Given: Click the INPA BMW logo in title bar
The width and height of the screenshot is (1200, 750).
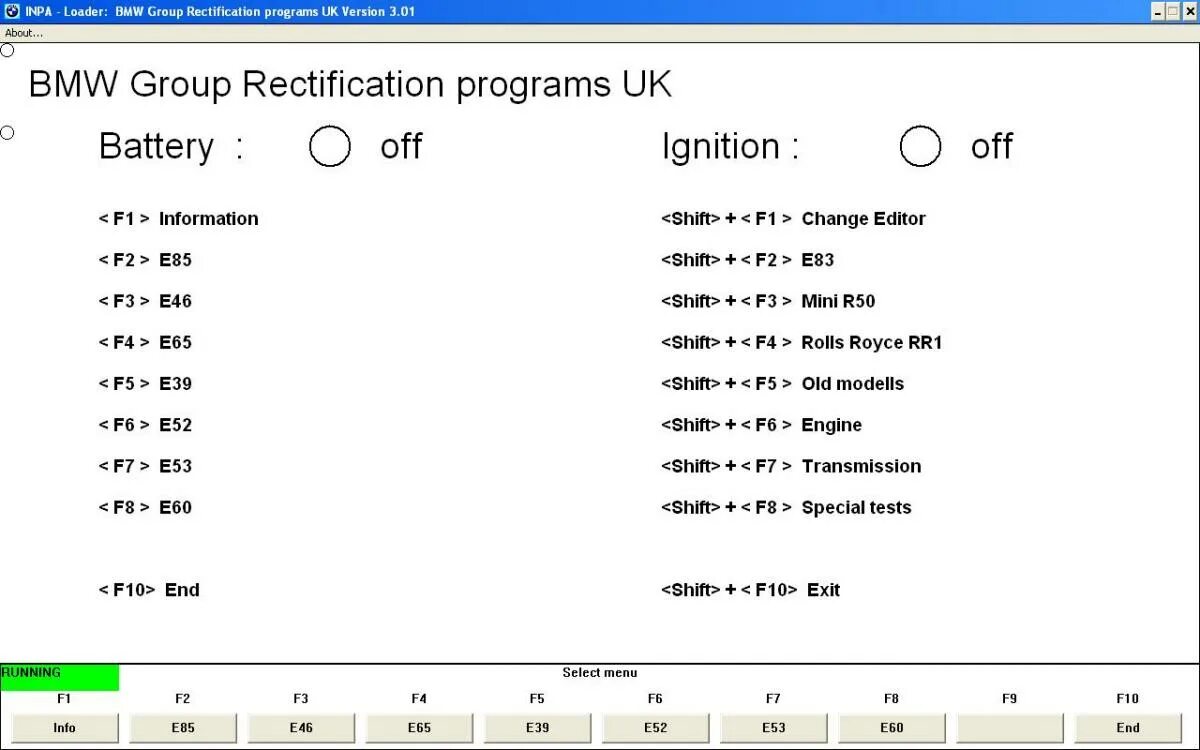Looking at the screenshot, I should pos(12,12).
